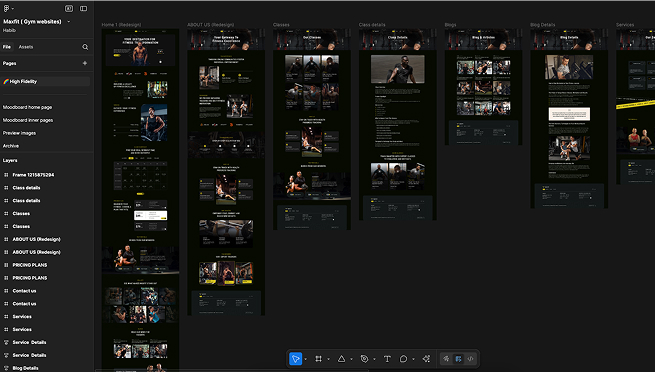Switch to Dev Mode code icon
Image resolution: width=655 pixels, height=372 pixels.
(470, 359)
